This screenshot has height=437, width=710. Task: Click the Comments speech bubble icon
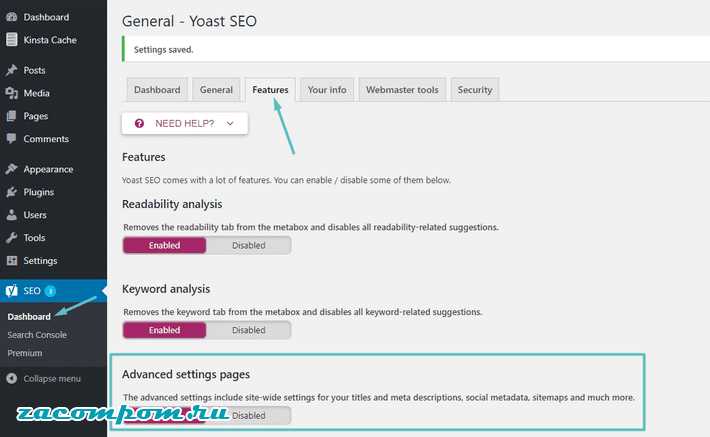coord(12,139)
